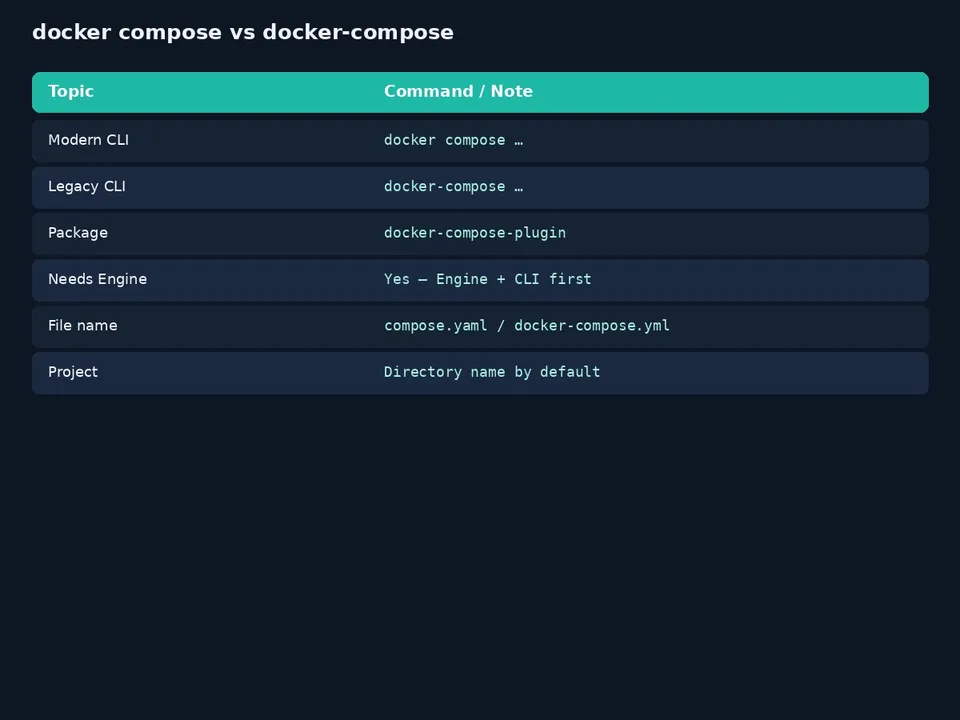This screenshot has width=960, height=720.
Task: Select the 'Project' topic cell
Action: click(x=73, y=372)
